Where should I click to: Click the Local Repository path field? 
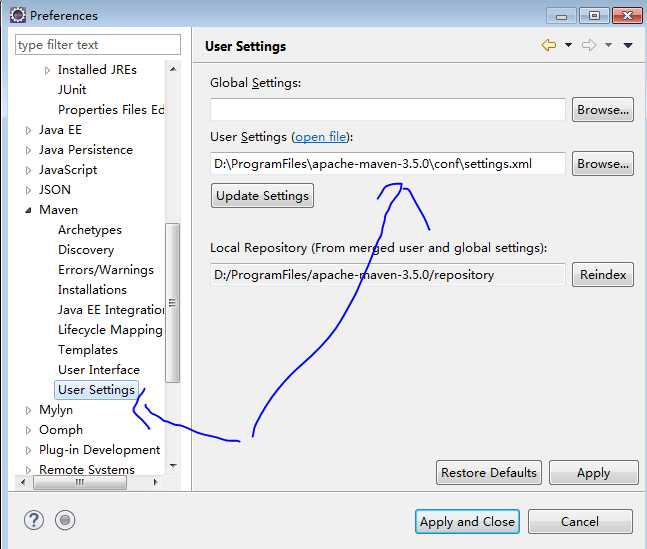point(387,274)
